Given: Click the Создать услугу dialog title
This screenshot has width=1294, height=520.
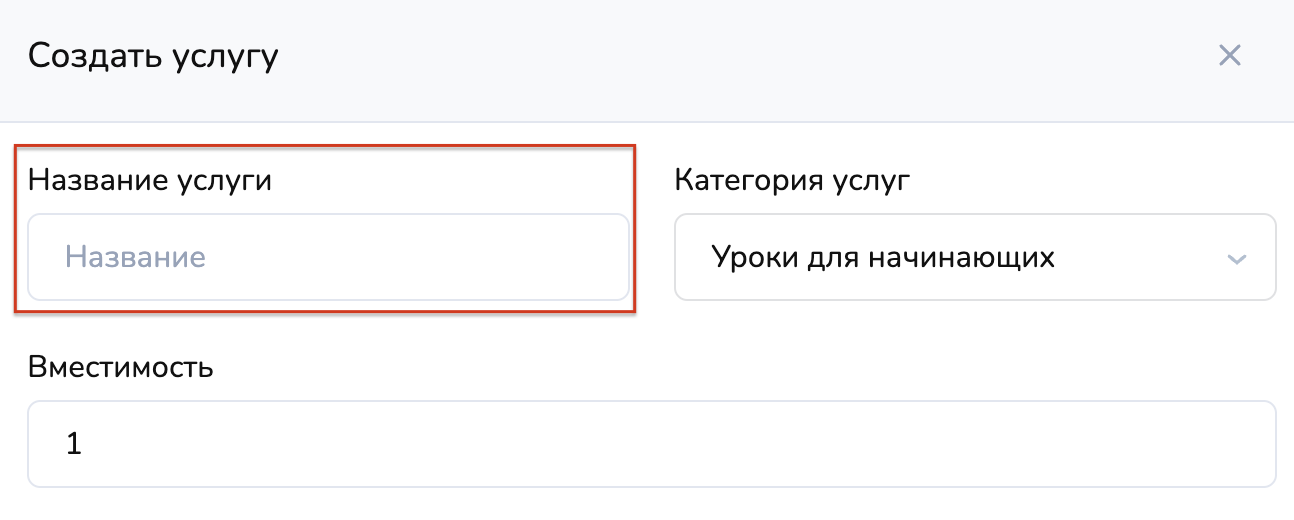Looking at the screenshot, I should tap(153, 56).
